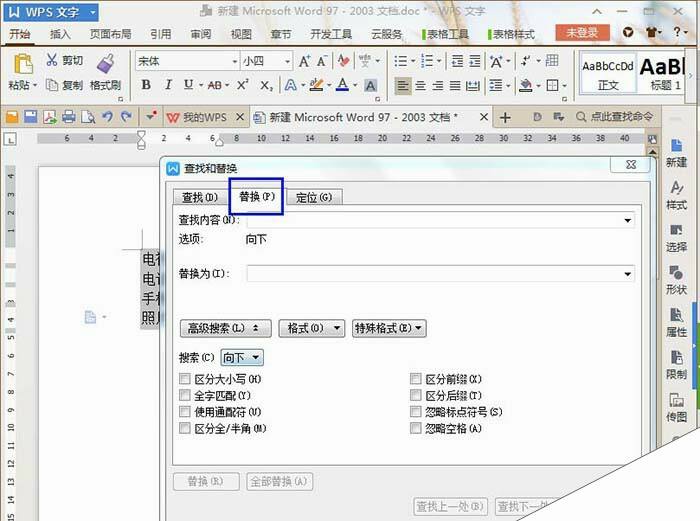Image resolution: width=700 pixels, height=521 pixels.
Task: Increase font size with A+ icon
Action: point(304,61)
